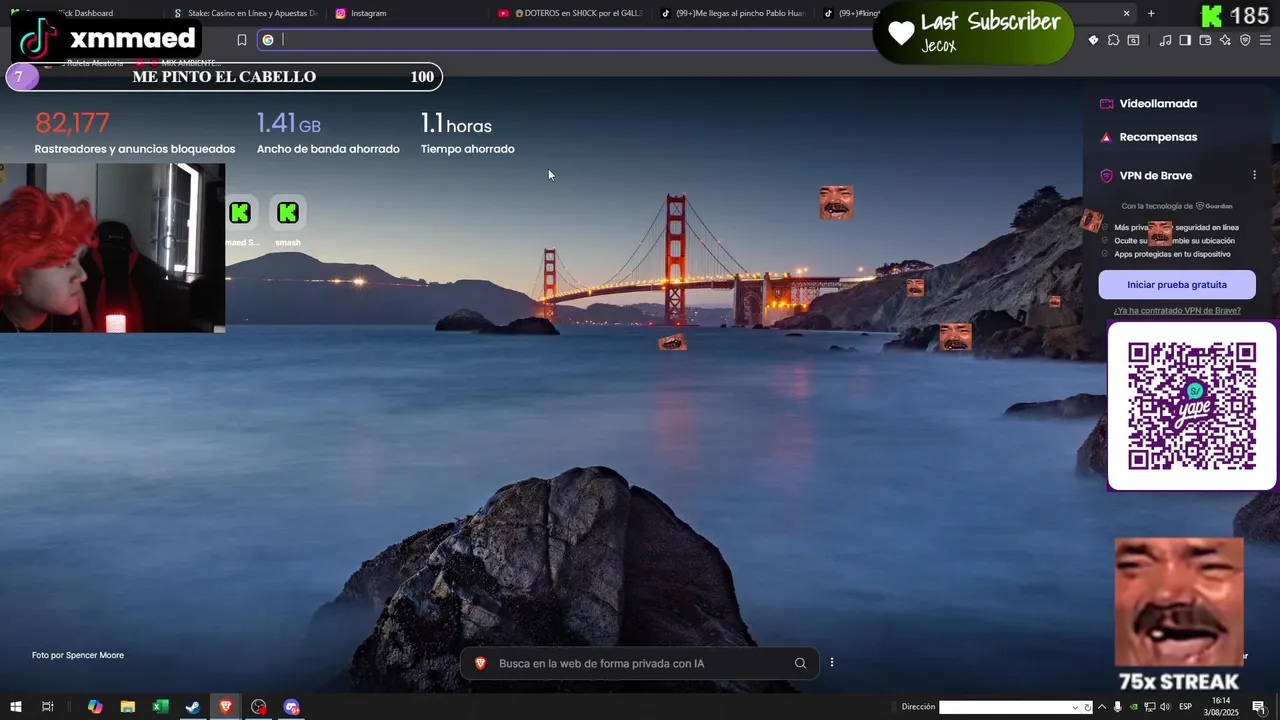Open File Explorer from the taskbar

(x=128, y=707)
